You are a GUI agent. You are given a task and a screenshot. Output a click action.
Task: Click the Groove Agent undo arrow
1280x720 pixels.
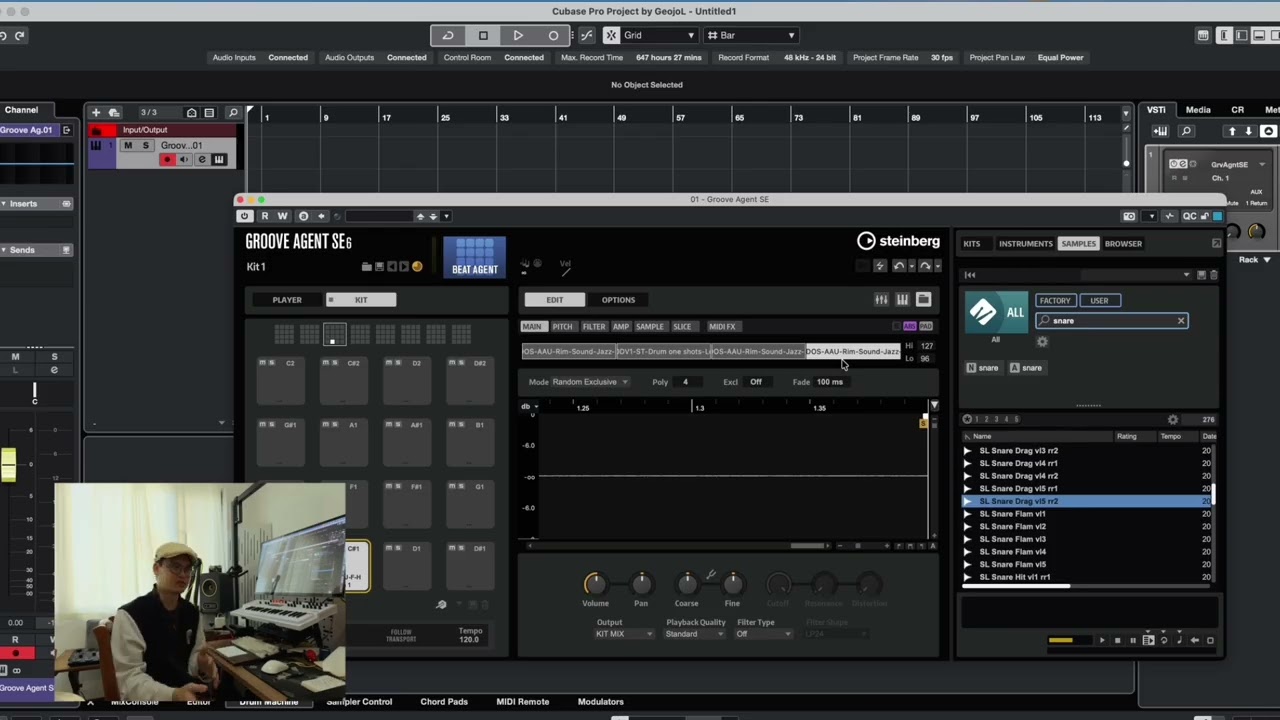click(899, 266)
